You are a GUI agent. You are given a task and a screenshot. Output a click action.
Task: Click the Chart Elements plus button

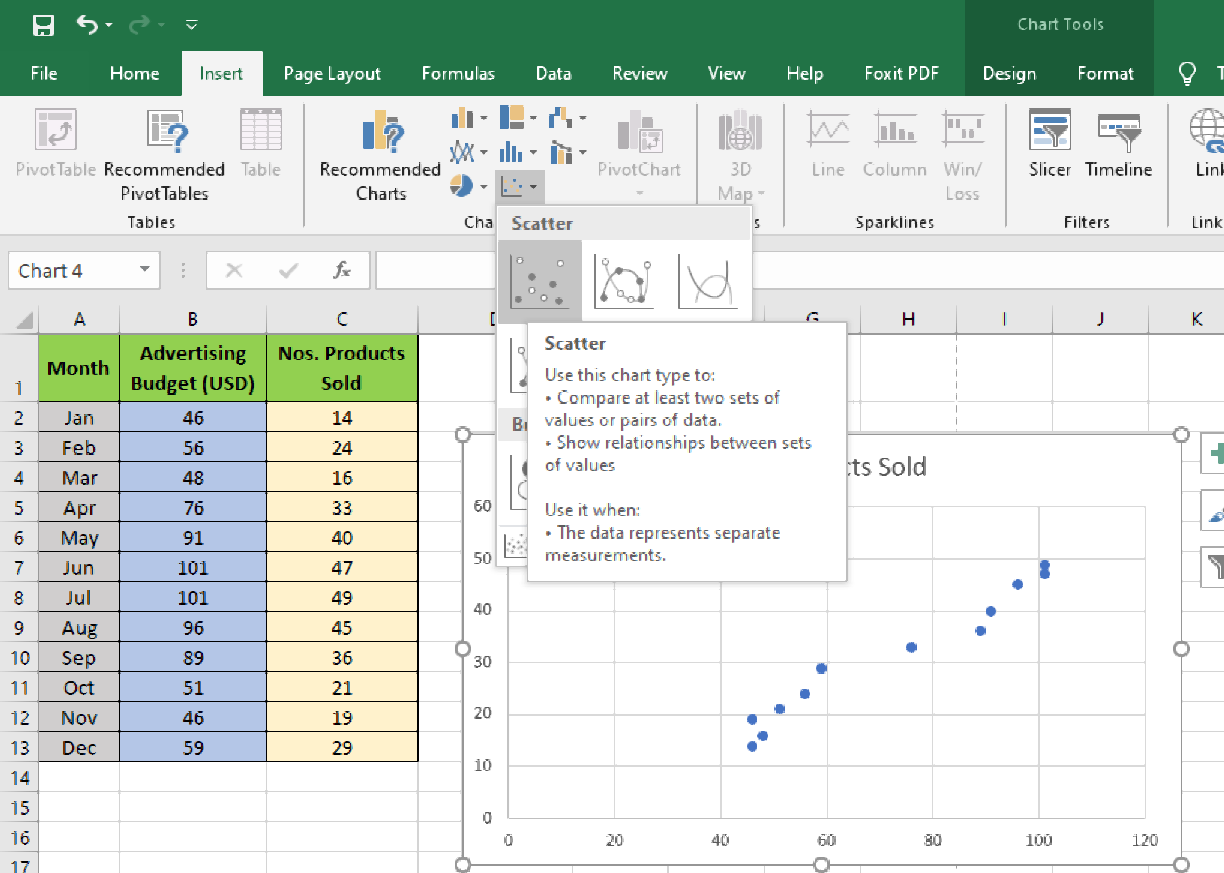tap(1214, 454)
